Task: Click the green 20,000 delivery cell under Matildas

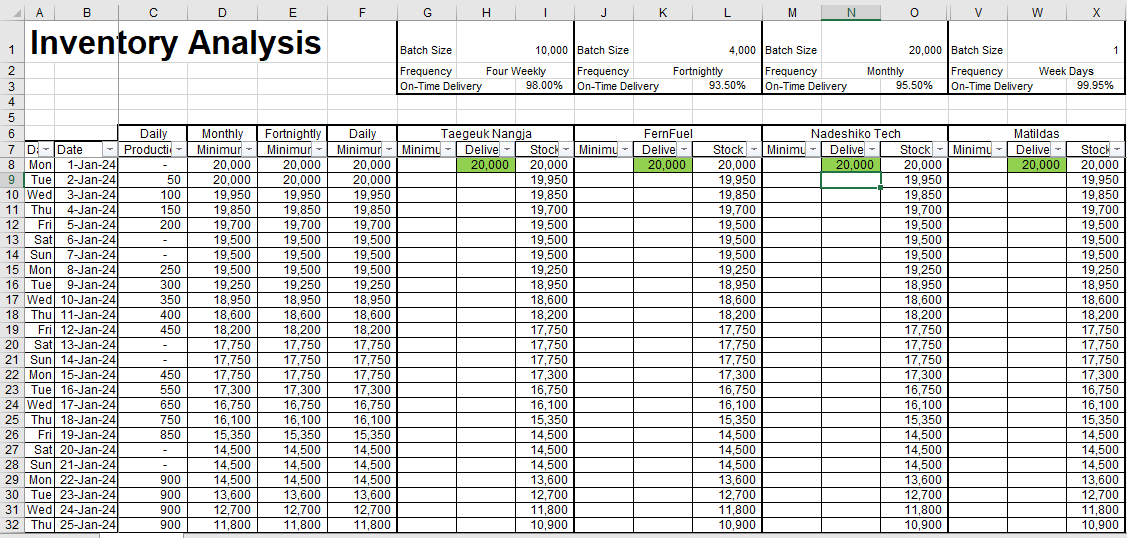Action: tap(1036, 164)
